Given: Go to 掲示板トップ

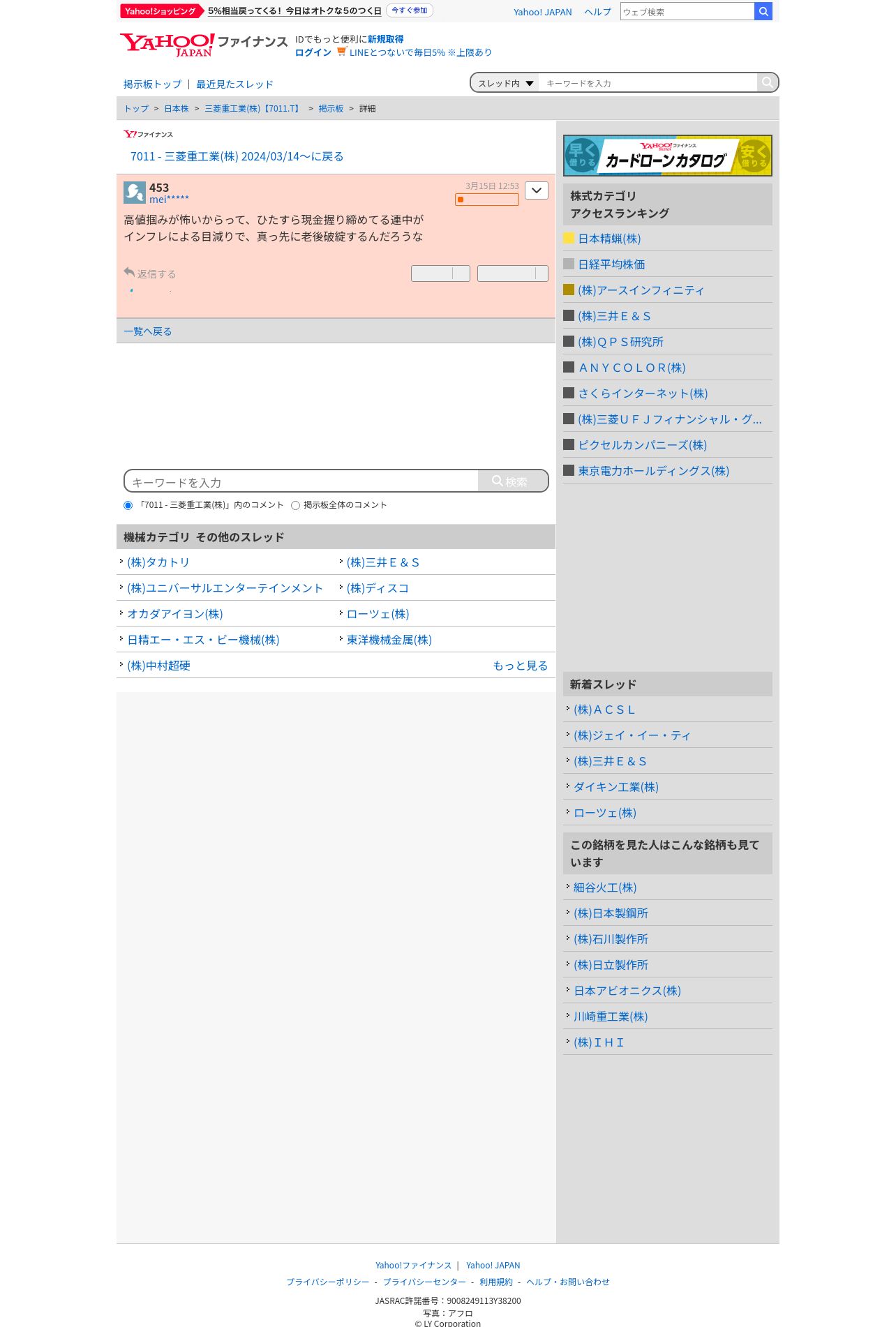Looking at the screenshot, I should point(152,84).
